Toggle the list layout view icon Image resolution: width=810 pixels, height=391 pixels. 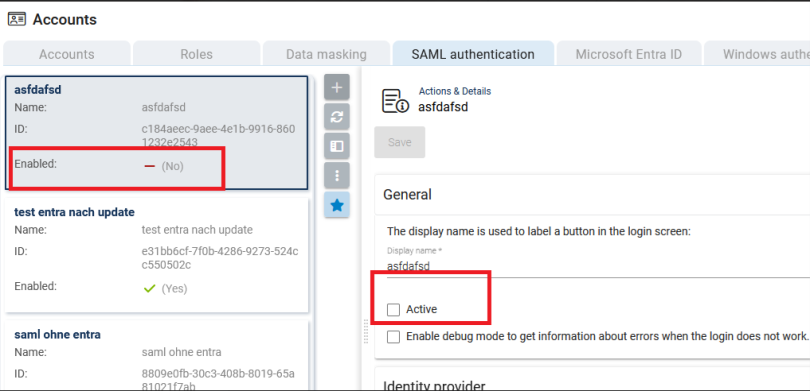337,146
